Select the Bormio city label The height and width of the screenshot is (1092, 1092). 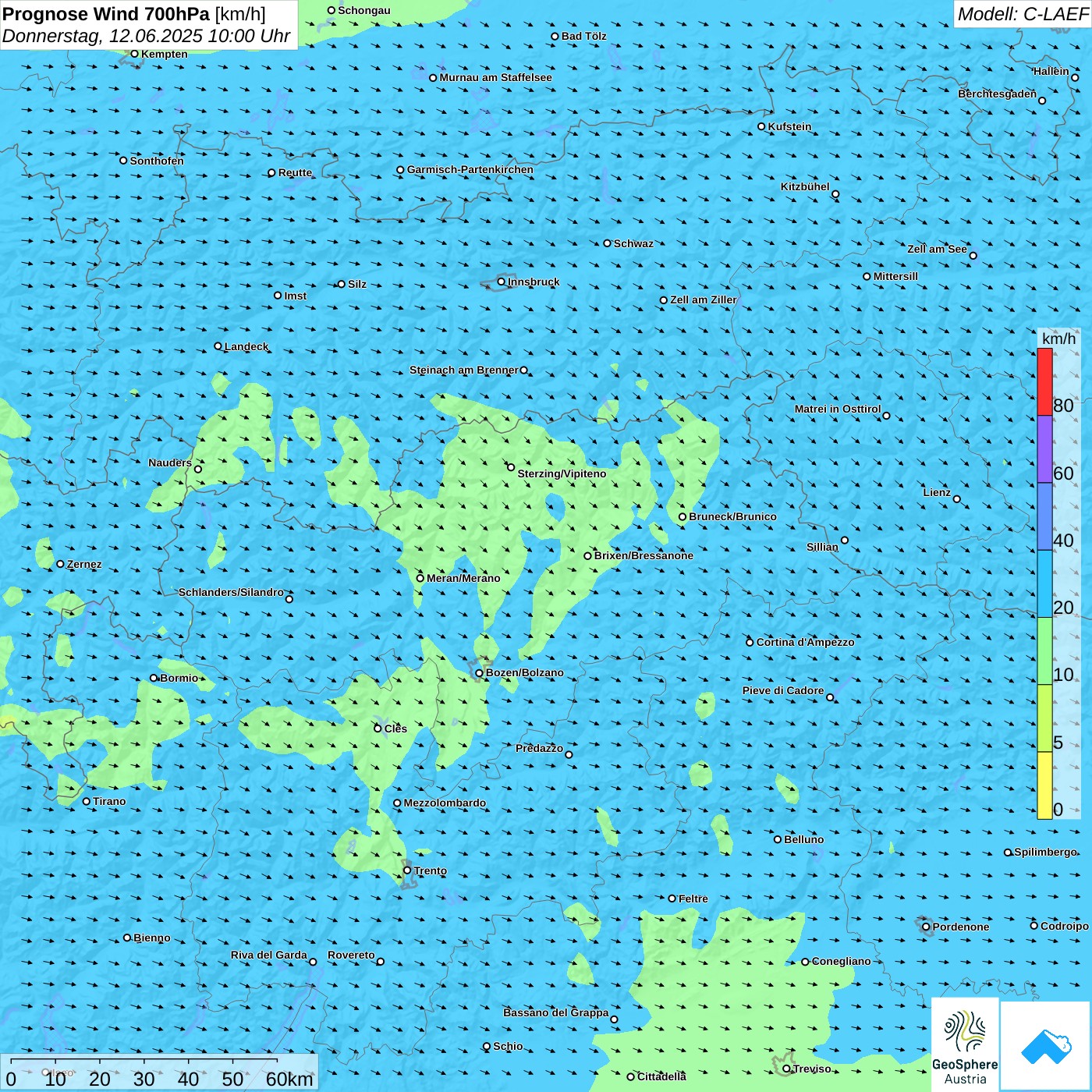point(179,678)
